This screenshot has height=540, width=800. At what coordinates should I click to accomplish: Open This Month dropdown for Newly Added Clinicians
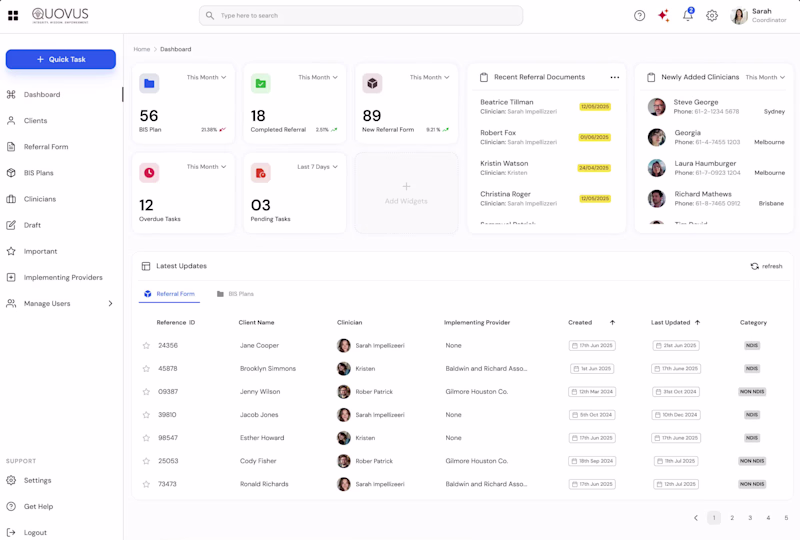coord(765,78)
